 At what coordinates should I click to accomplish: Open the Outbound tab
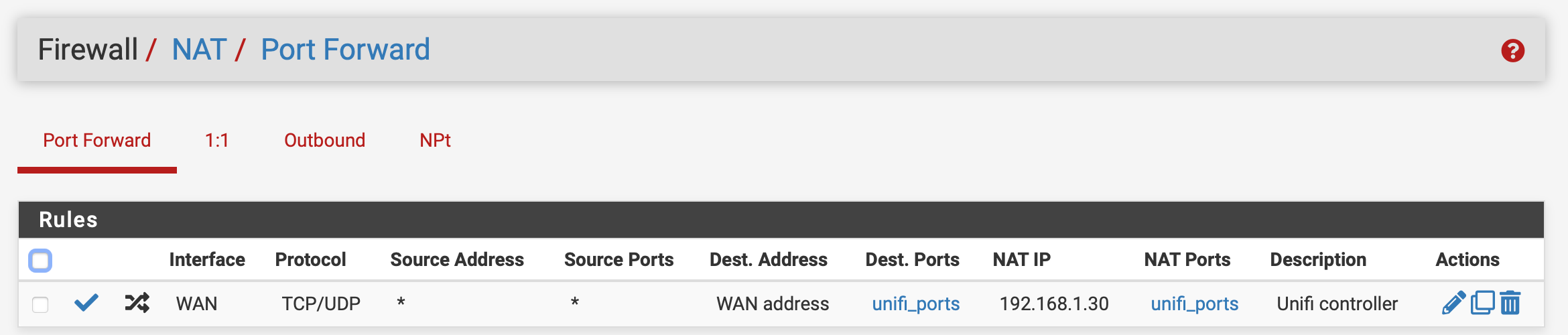324,140
